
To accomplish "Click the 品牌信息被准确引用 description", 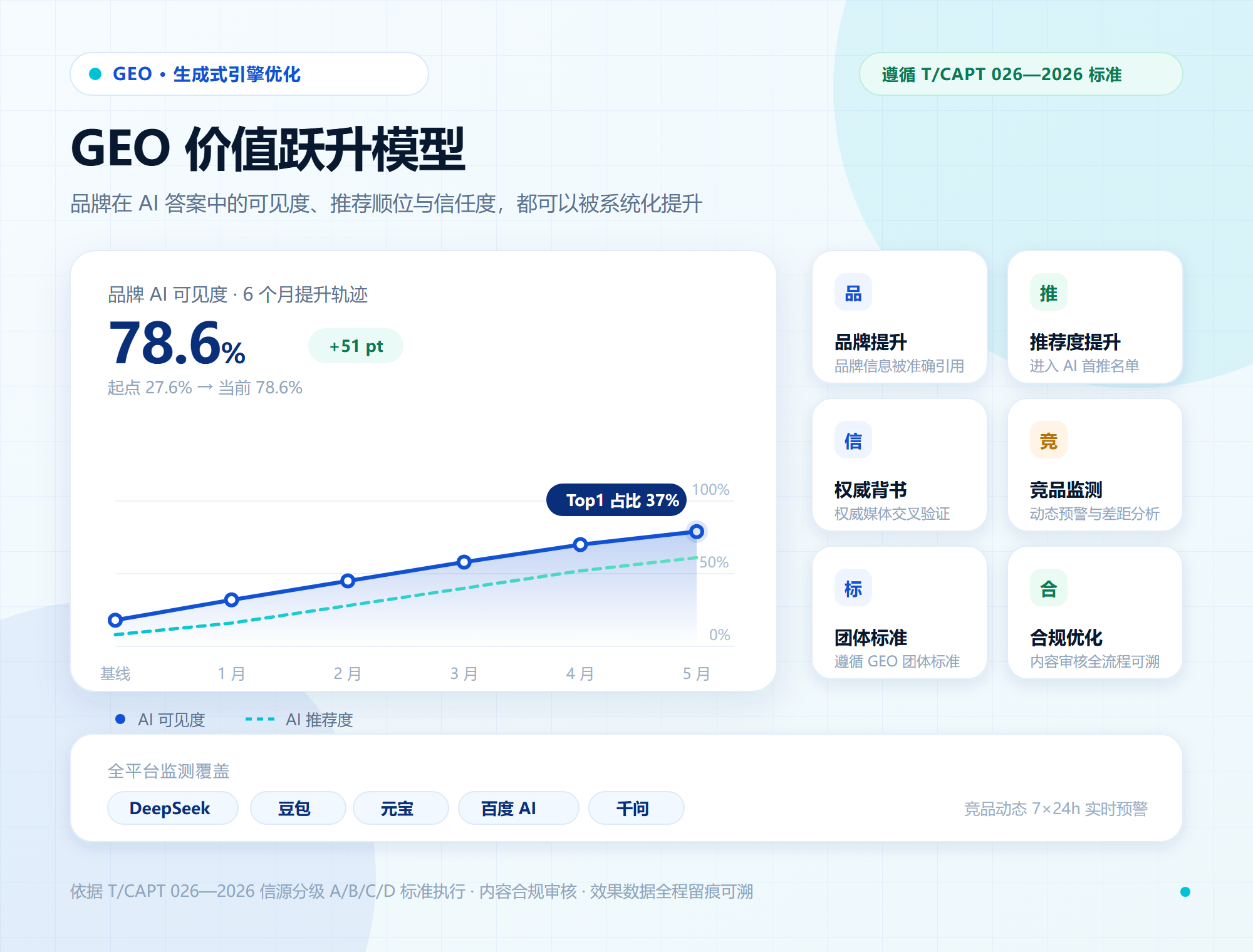I will click(900, 366).
